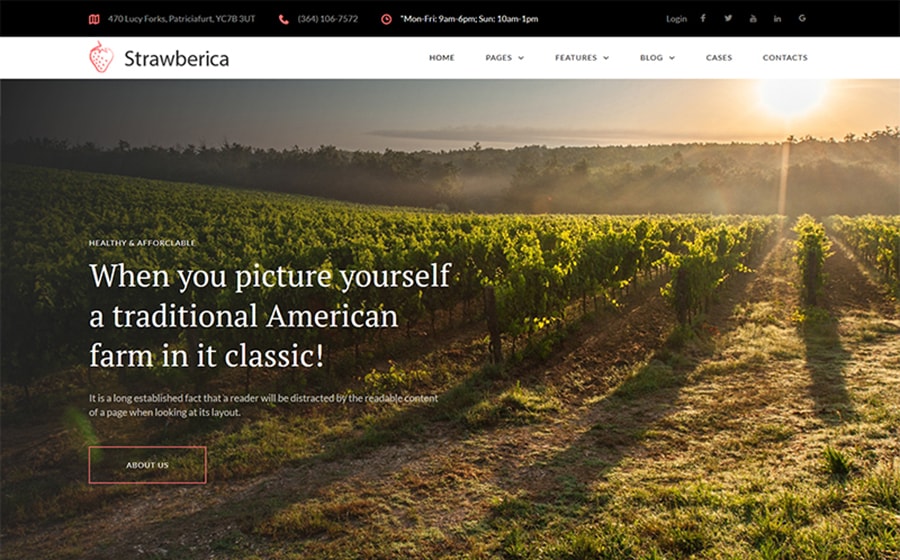Expand the Pages dropdown menu
Image resolution: width=900 pixels, height=560 pixels.
(x=505, y=57)
